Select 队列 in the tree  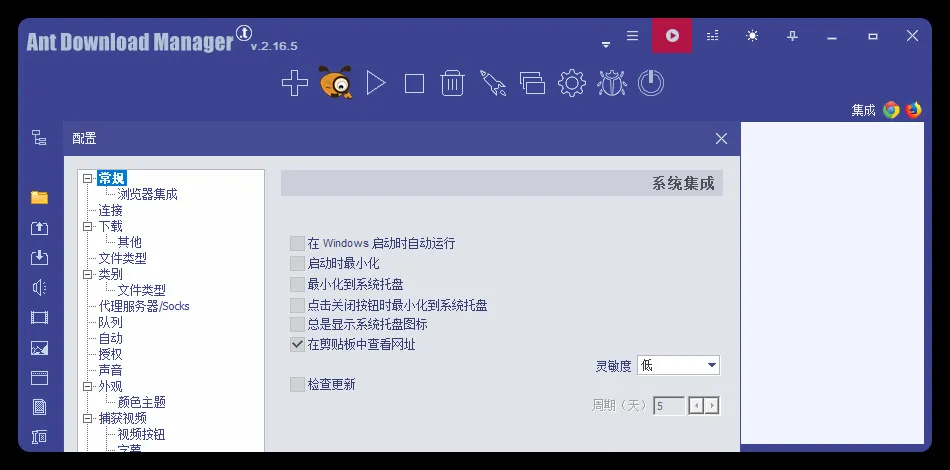click(x=110, y=322)
